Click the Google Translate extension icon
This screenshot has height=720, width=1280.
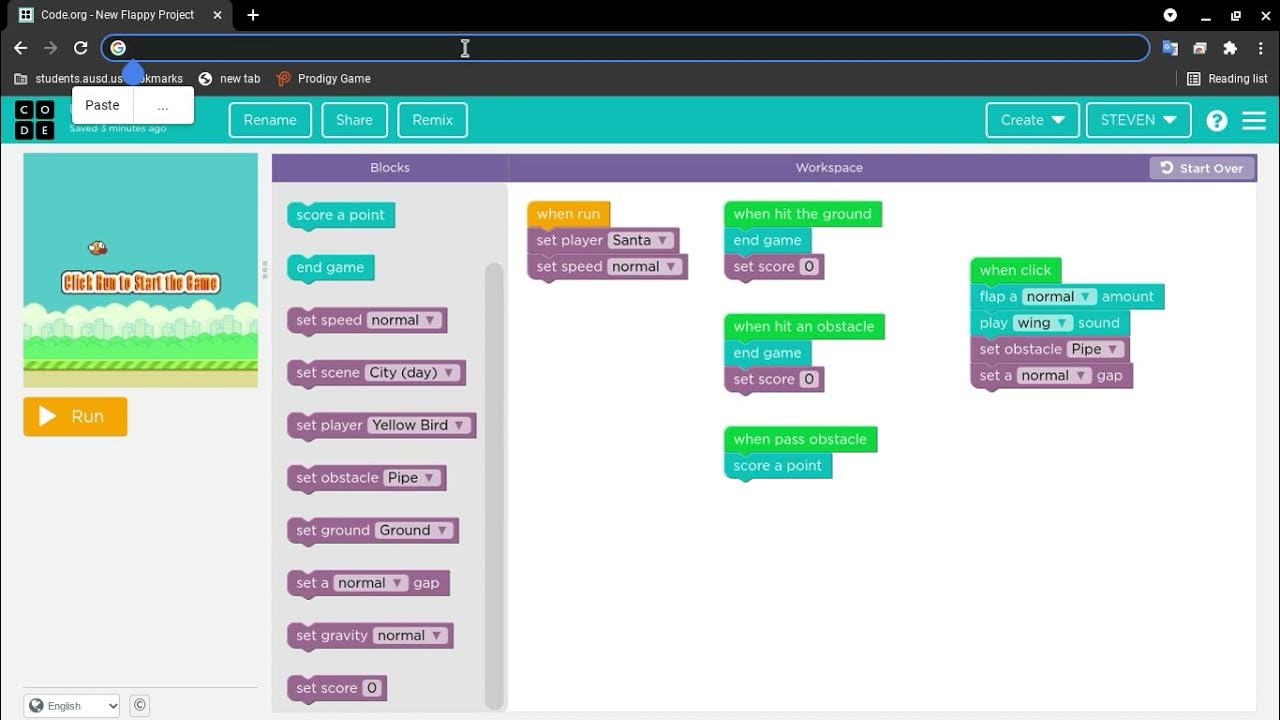click(x=1170, y=48)
